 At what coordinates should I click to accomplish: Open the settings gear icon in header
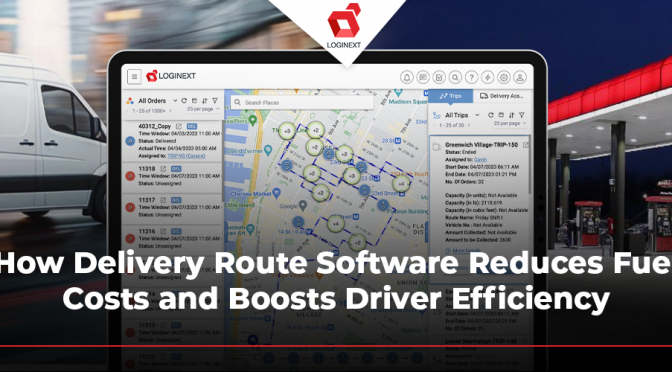point(504,77)
